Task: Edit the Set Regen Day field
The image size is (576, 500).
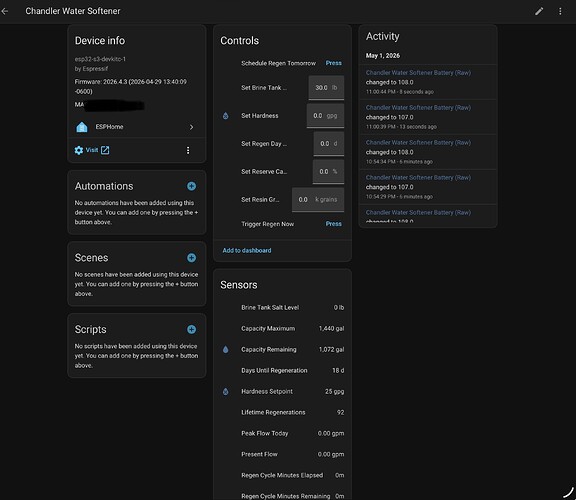Action: click(x=329, y=144)
